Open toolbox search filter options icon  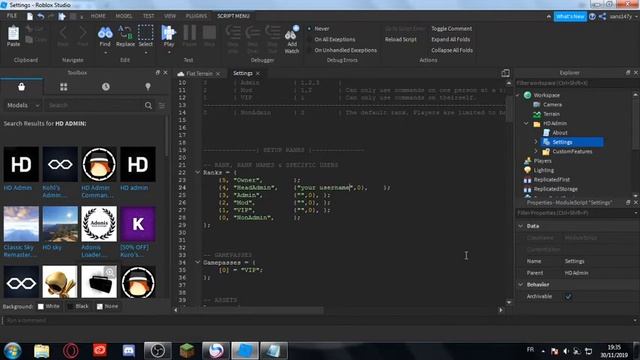[162, 105]
